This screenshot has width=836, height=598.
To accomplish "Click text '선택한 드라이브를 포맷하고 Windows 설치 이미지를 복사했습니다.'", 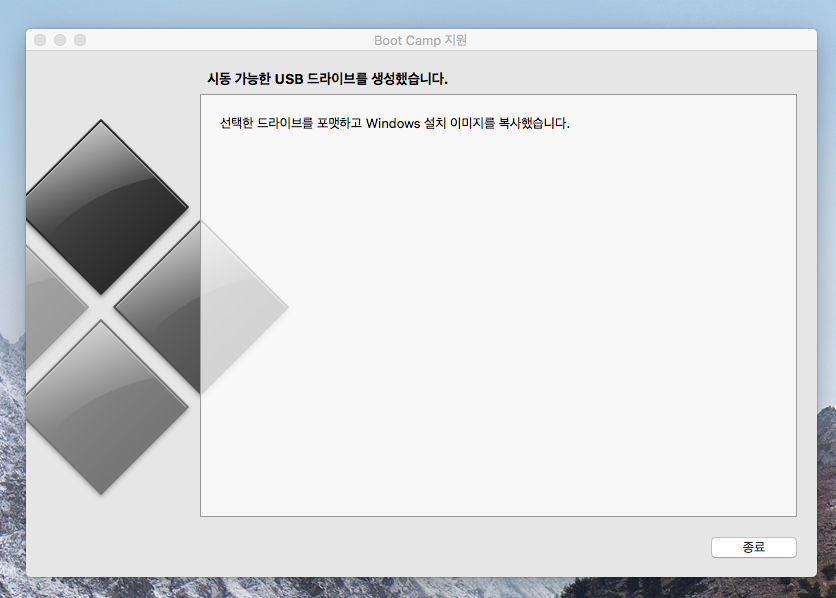I will (x=395, y=123).
